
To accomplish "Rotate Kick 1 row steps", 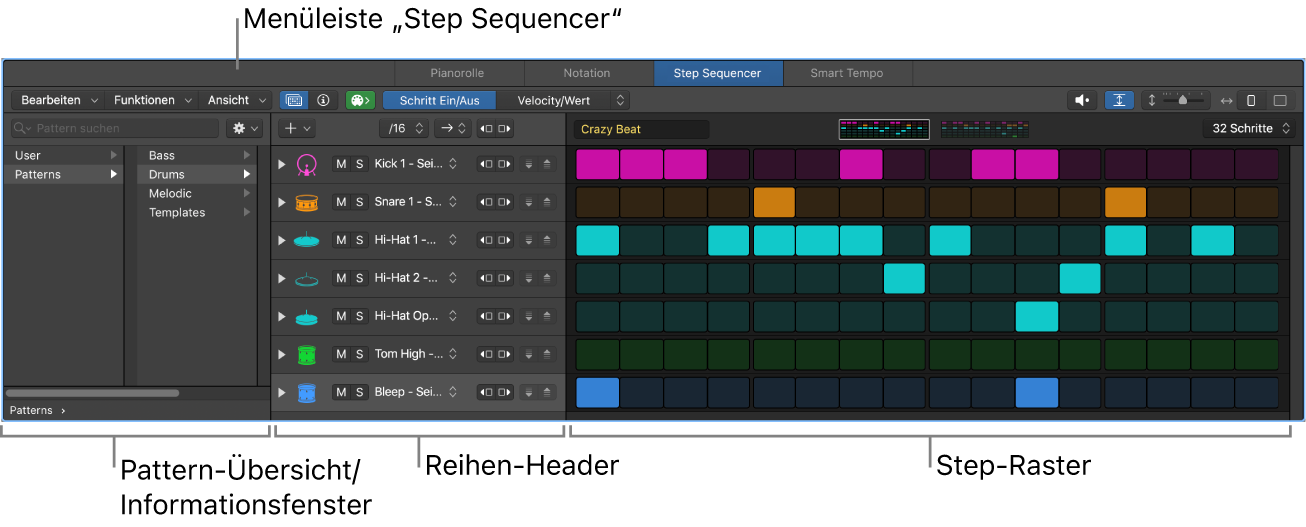I will tap(495, 164).
